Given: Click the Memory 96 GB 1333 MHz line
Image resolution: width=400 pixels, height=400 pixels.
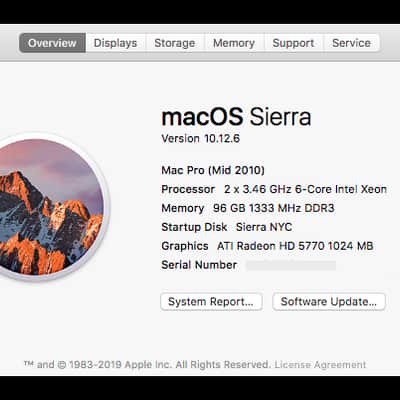Looking at the screenshot, I should pos(248,208).
